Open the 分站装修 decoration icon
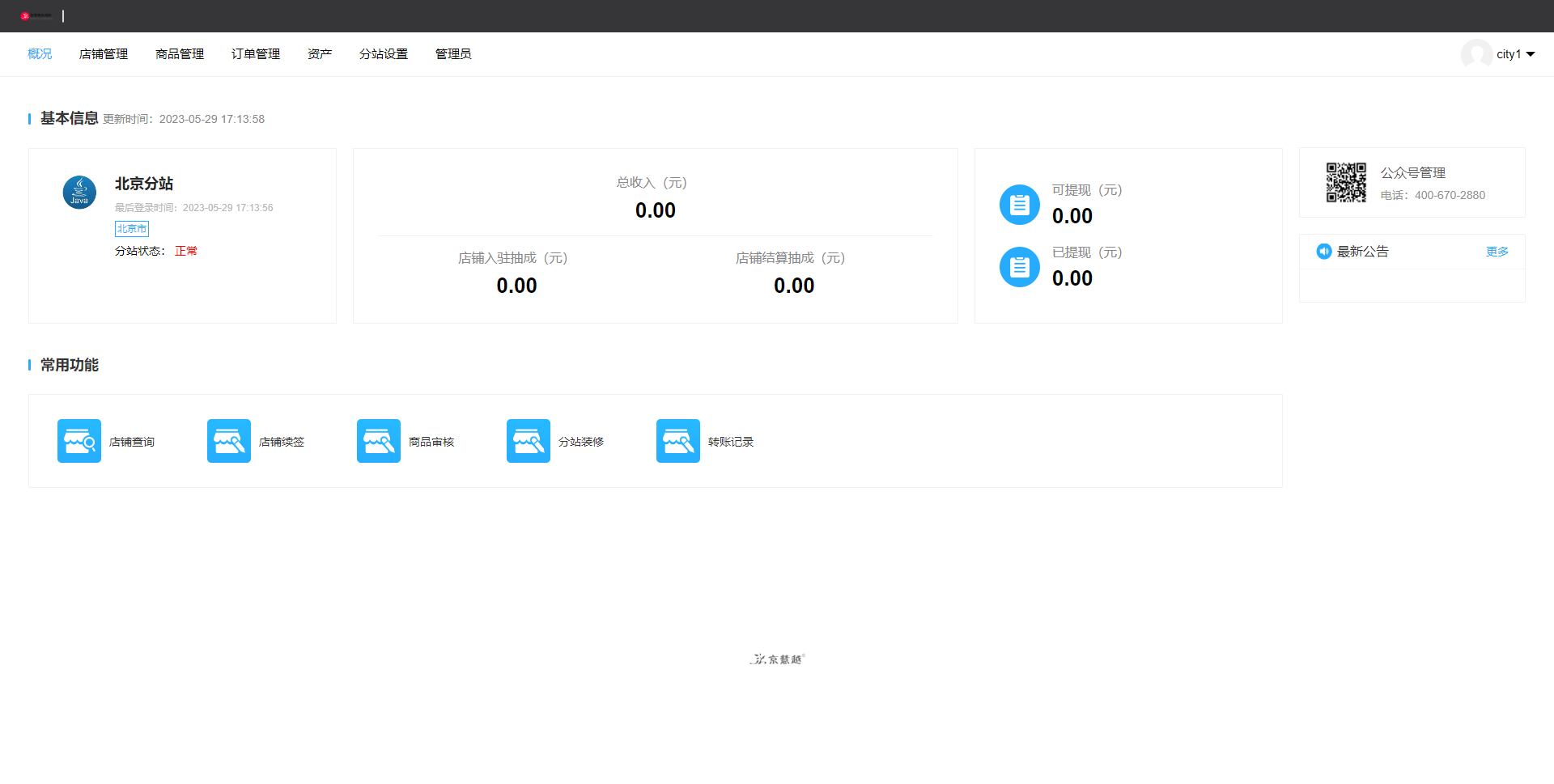This screenshot has width=1554, height=784. coord(529,441)
